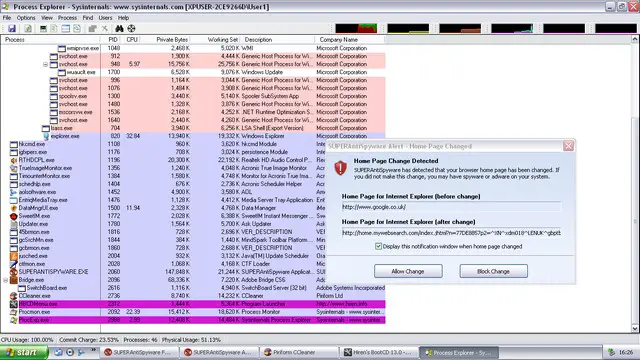Toggle the Show Lower Pane toolbar icon
Screen dimensions: 640x360
pyautogui.click(x=65, y=29)
